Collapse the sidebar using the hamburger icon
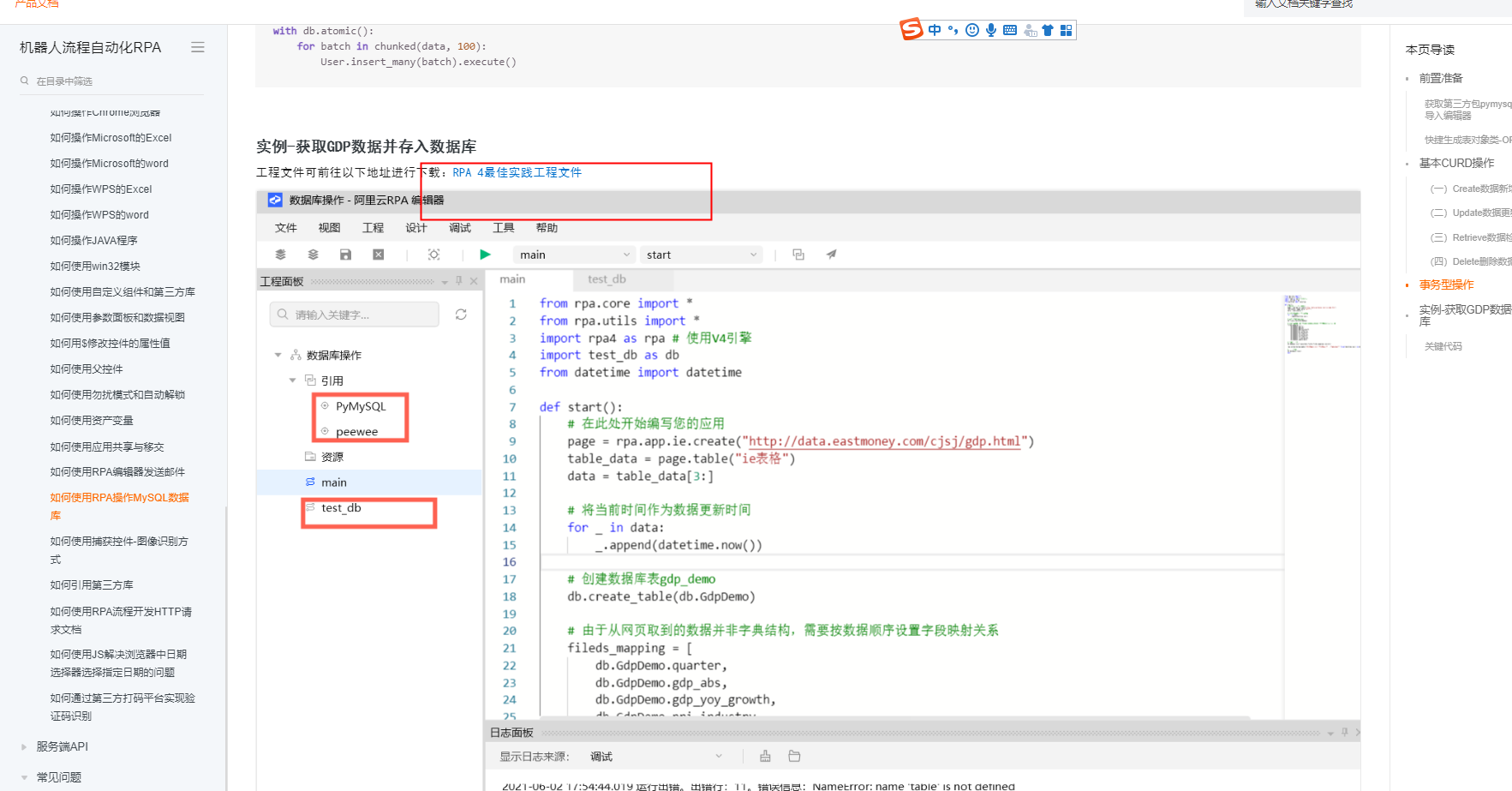Screen dimensions: 1512x791 coord(198,47)
